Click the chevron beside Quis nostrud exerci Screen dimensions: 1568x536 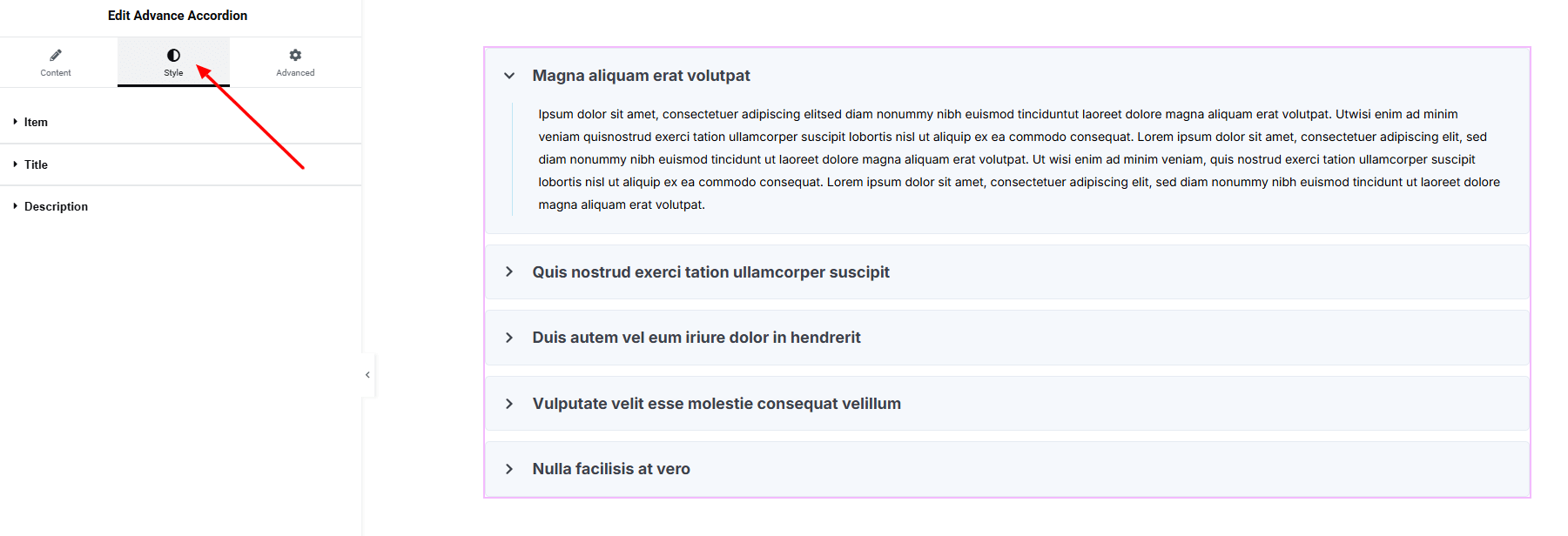tap(509, 272)
